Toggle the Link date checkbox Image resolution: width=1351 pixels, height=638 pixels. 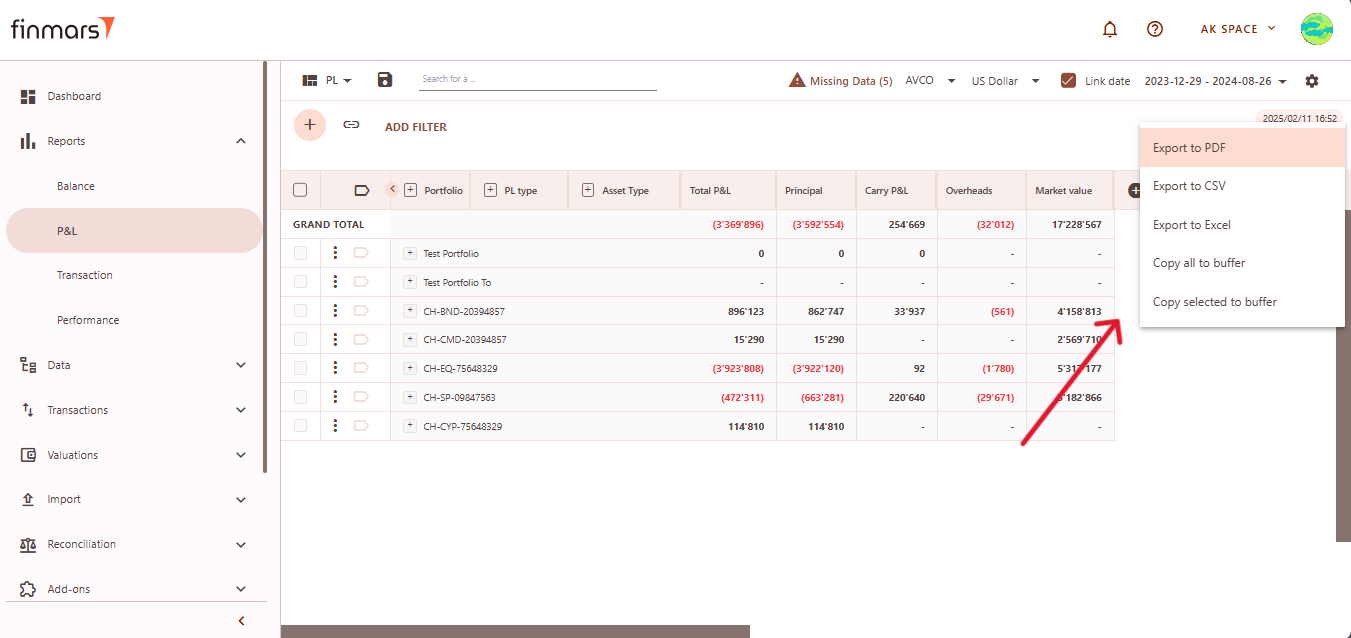[1068, 81]
